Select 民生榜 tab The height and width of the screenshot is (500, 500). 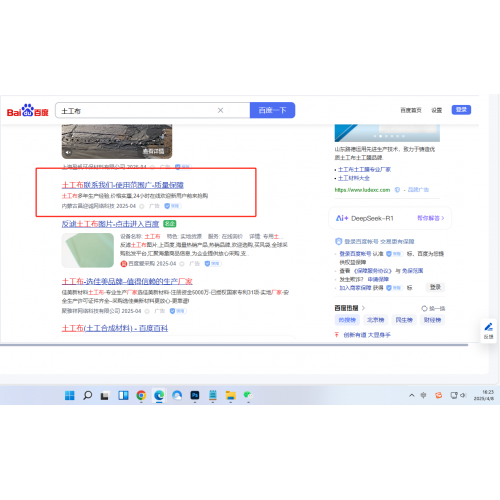coord(404,320)
